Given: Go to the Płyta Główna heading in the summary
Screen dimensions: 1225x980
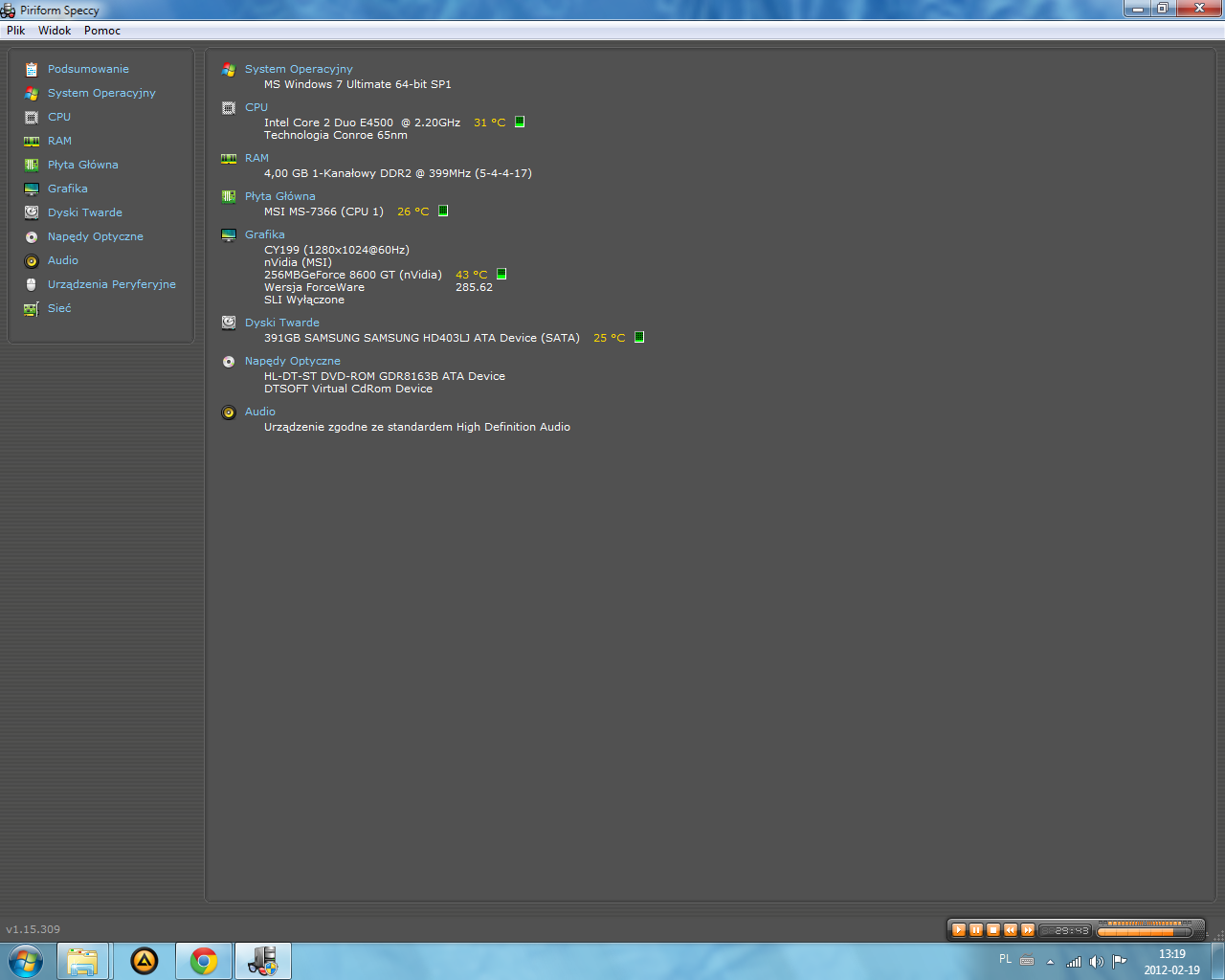Looking at the screenshot, I should pos(280,196).
